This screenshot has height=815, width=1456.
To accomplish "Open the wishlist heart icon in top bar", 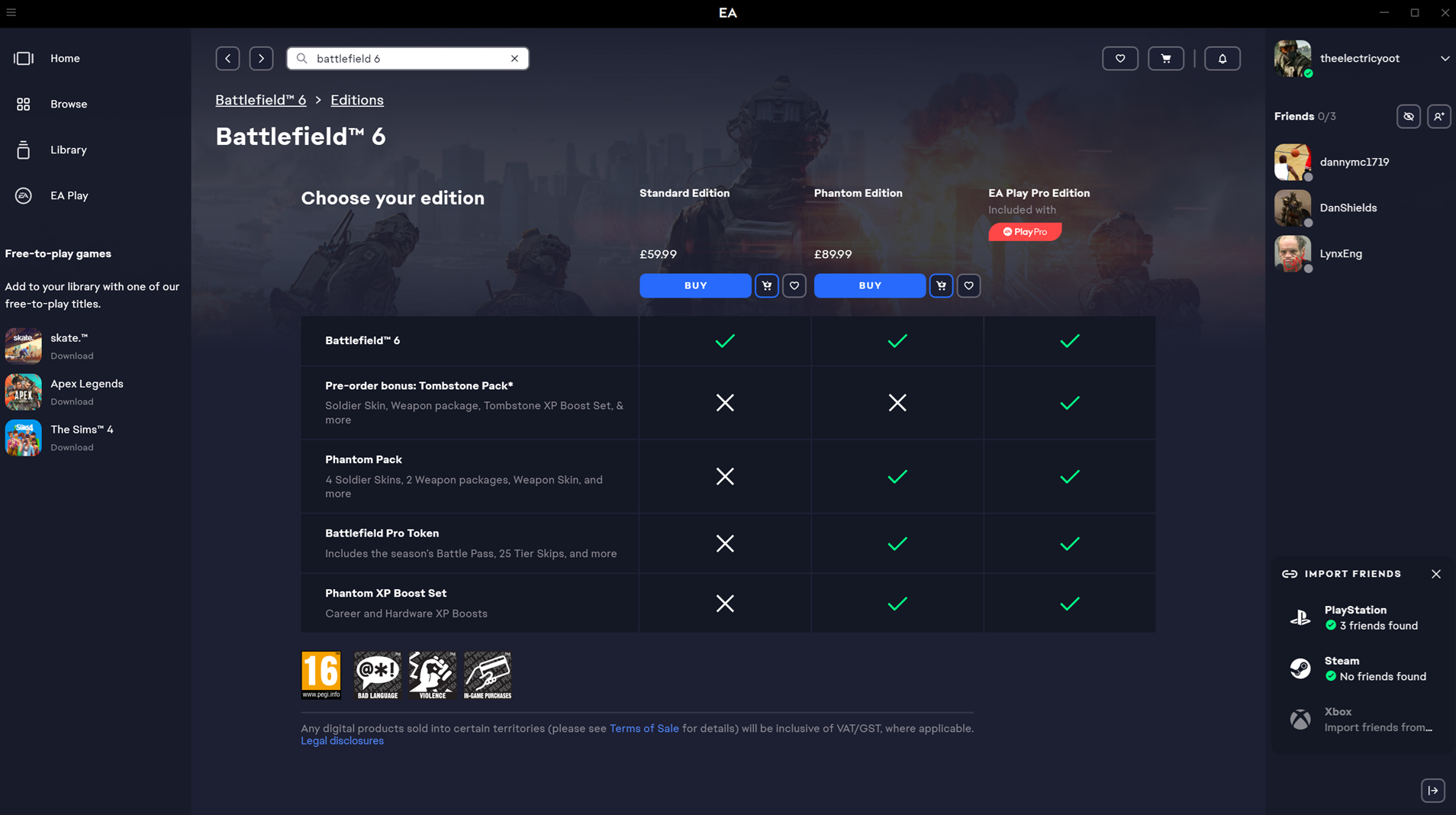I will point(1119,59).
